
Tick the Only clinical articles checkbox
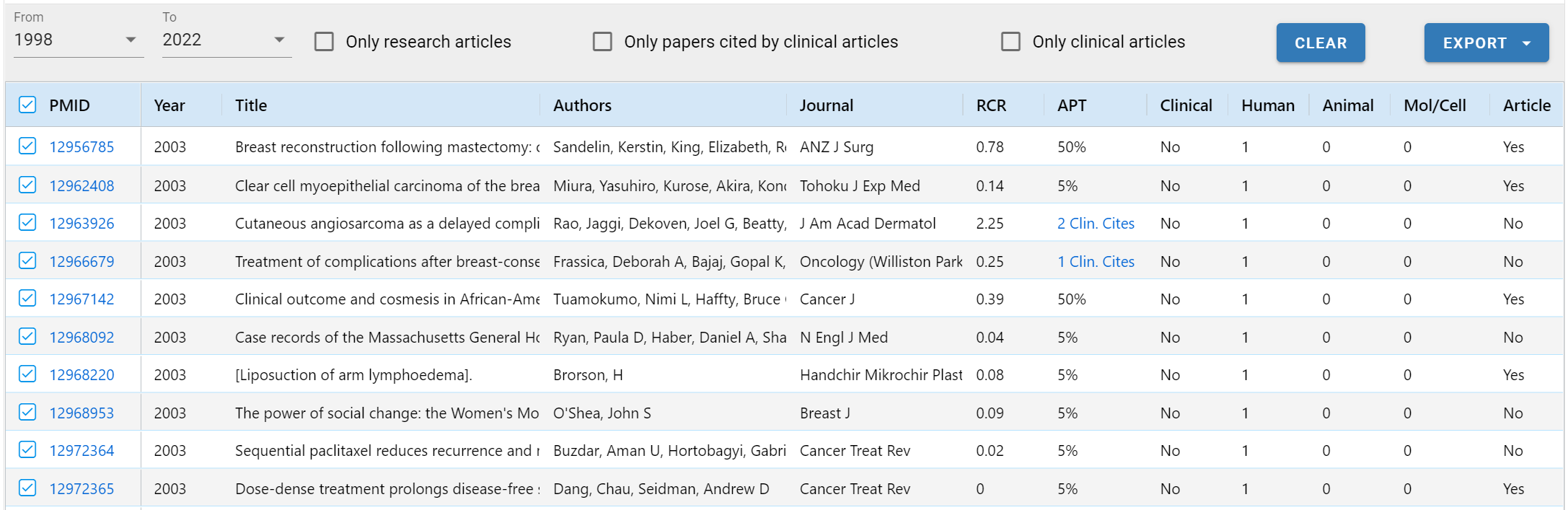tap(1010, 42)
